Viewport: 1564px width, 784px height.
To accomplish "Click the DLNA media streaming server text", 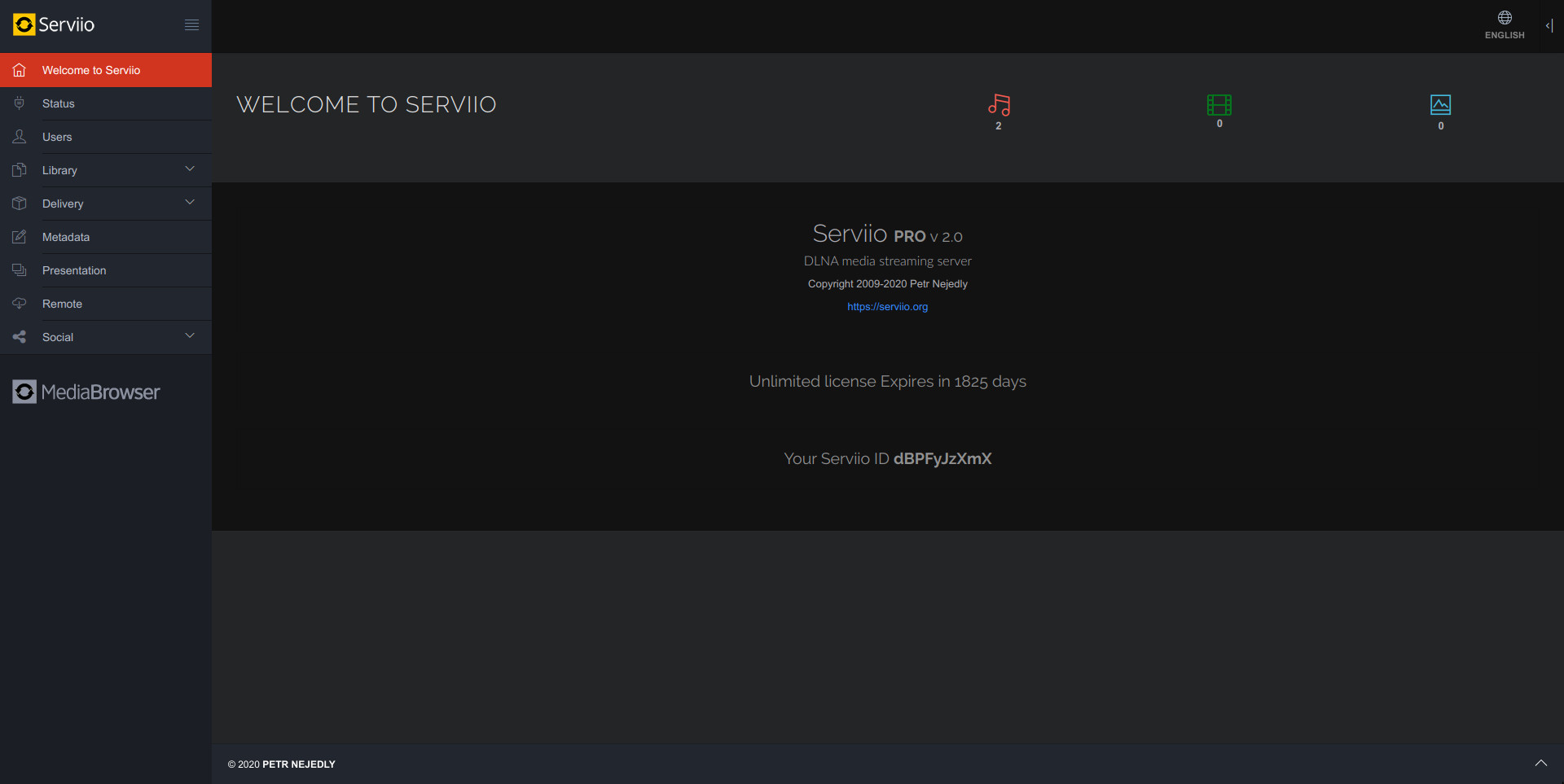I will point(888,261).
